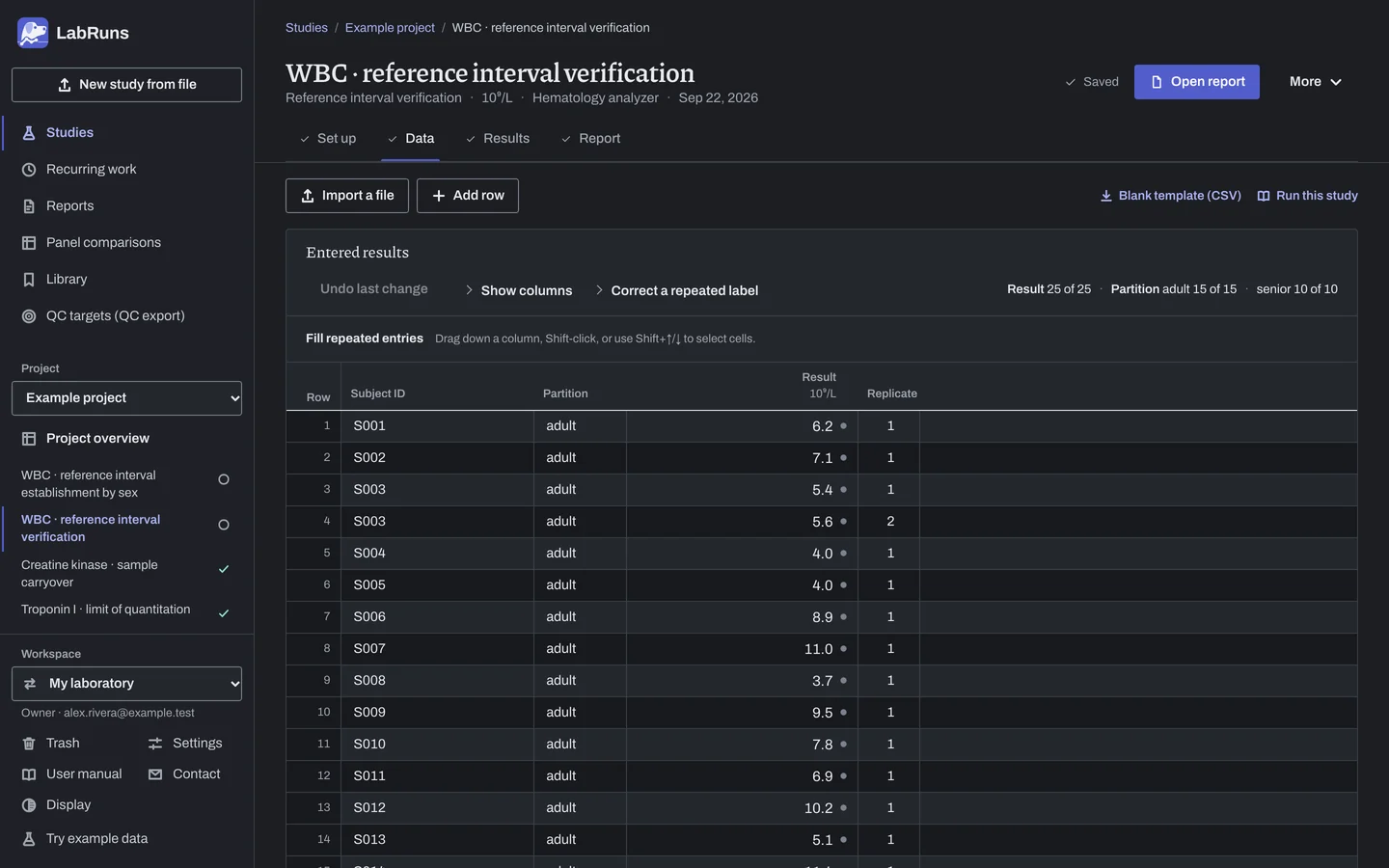Click the Try example data flask icon
Image resolution: width=1389 pixels, height=868 pixels.
coord(29,839)
